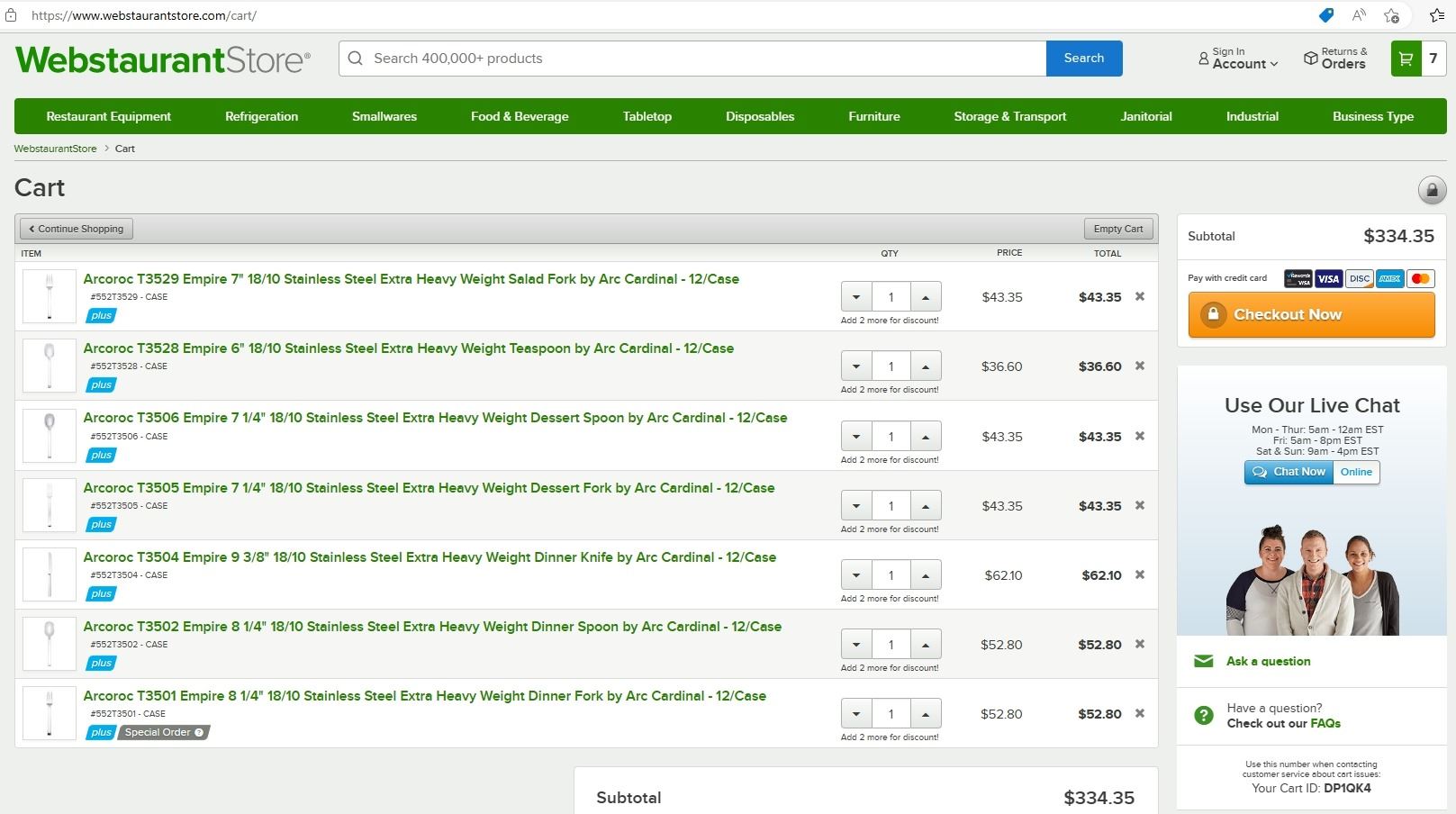Click the Returns & Orders box icon
The width and height of the screenshot is (1456, 814).
click(x=1311, y=59)
